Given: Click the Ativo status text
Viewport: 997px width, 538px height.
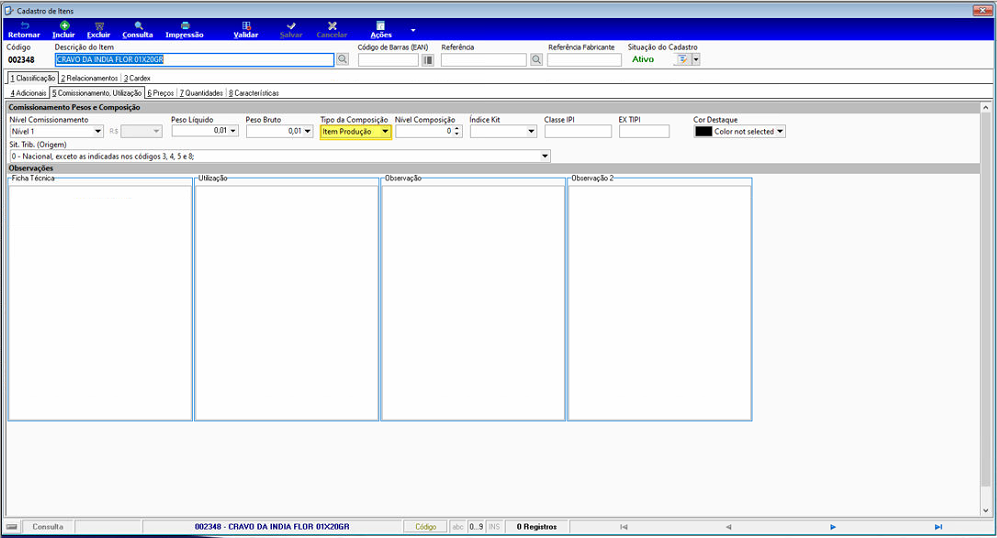Looking at the screenshot, I should point(643,59).
